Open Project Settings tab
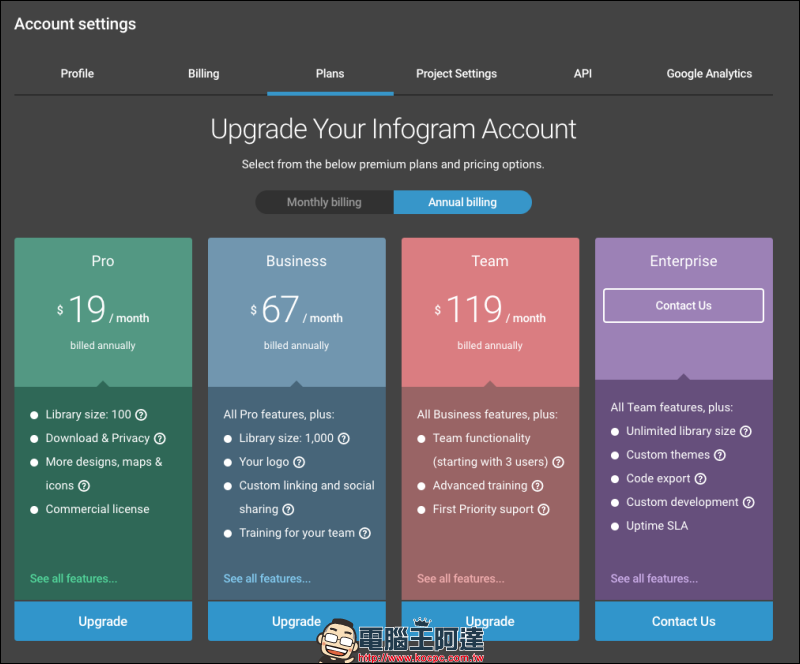The height and width of the screenshot is (664, 800). (457, 73)
